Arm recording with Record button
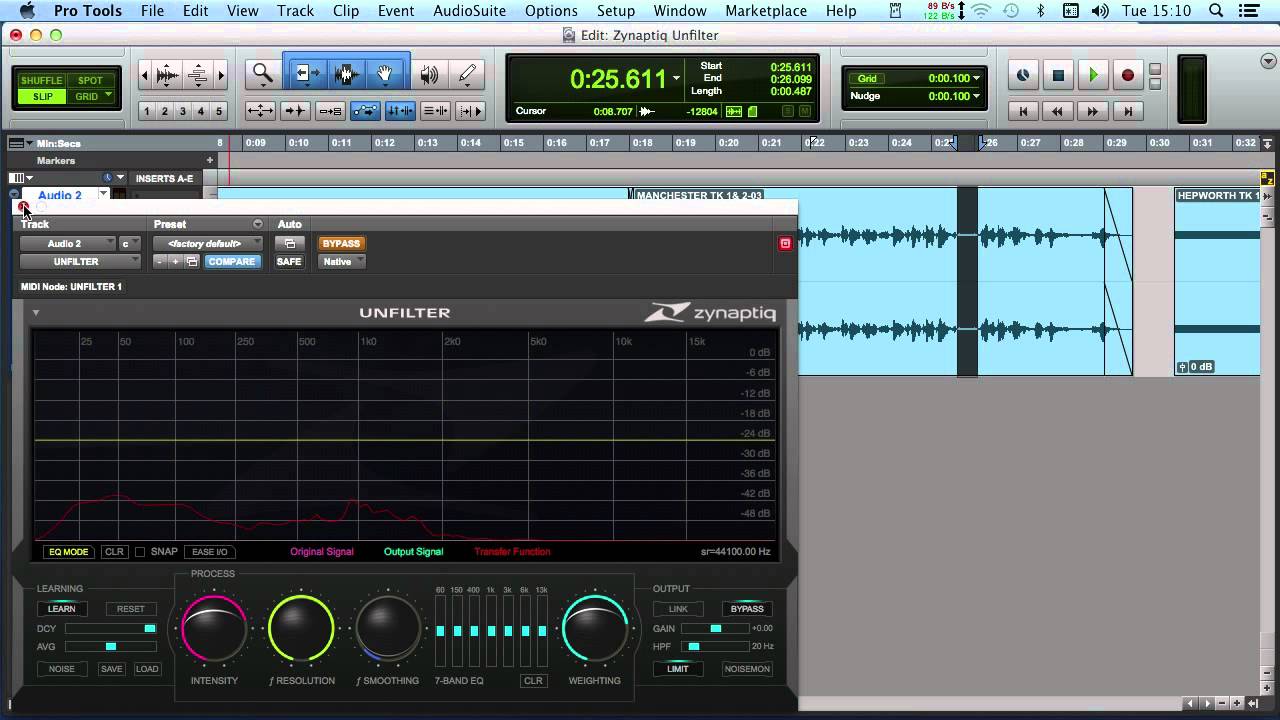This screenshot has height=720, width=1280. (1127, 75)
